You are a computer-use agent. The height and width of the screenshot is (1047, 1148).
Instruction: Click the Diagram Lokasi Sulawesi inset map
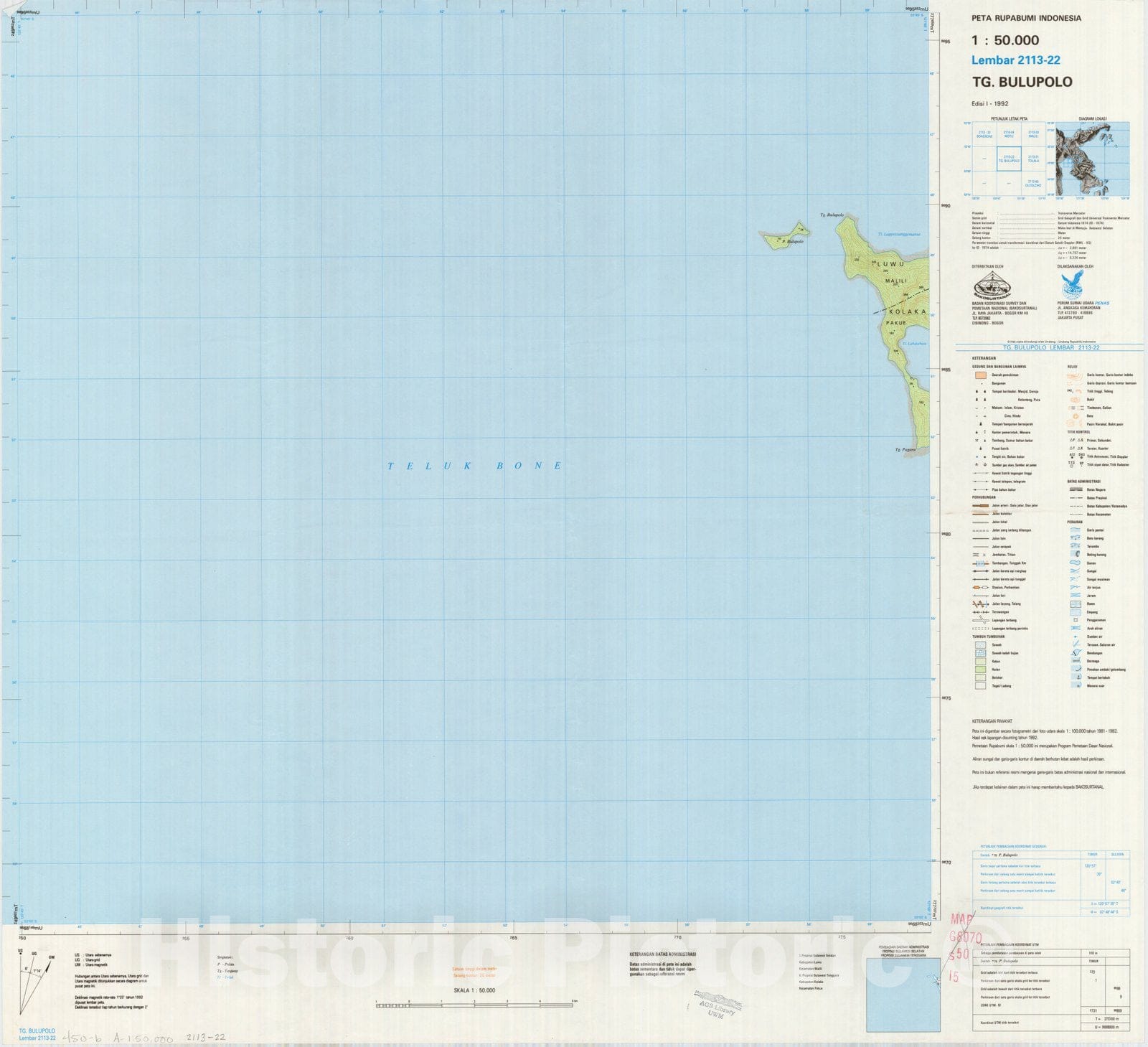coord(1093,159)
